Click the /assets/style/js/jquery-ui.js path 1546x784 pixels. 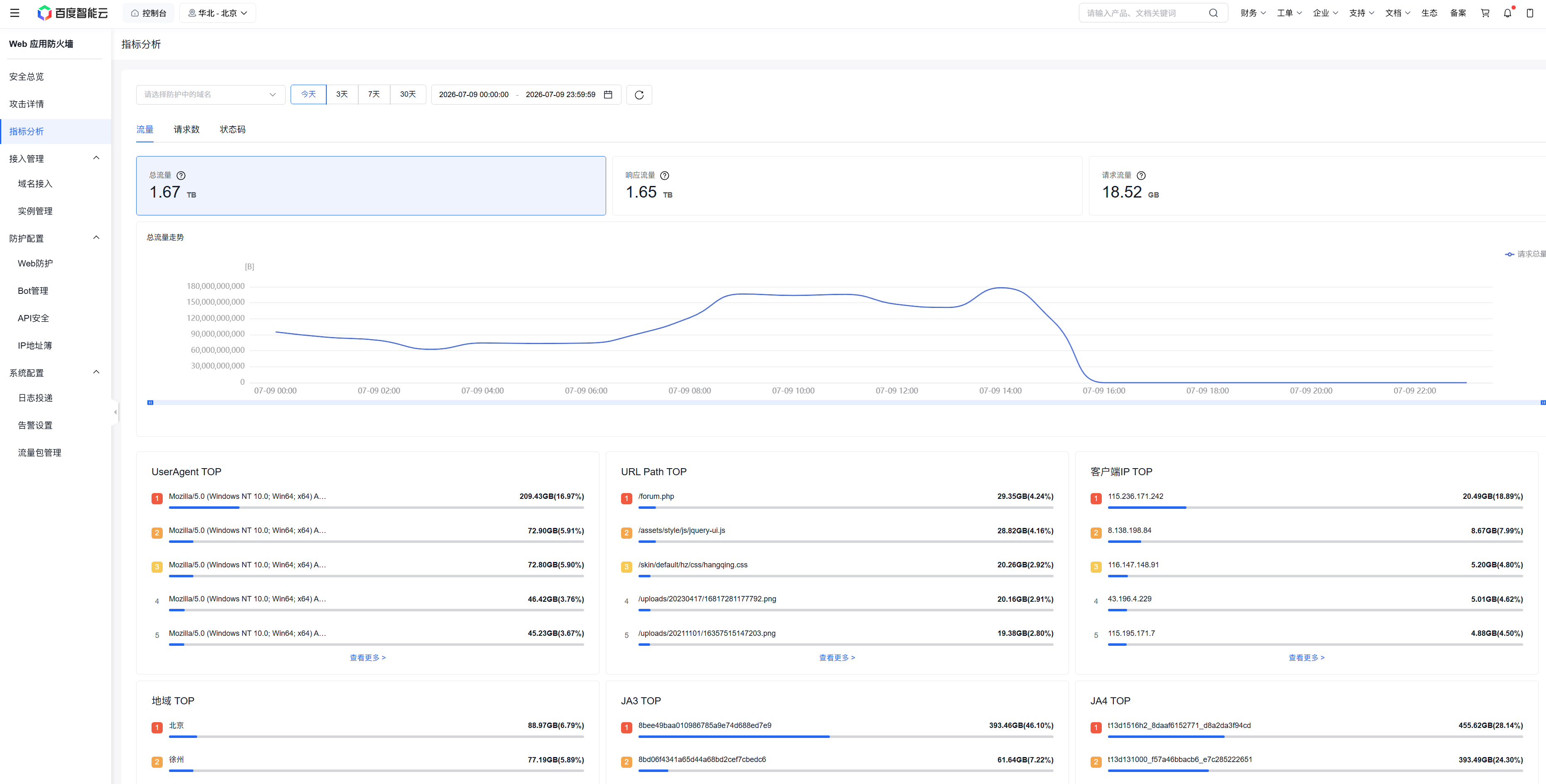point(681,530)
